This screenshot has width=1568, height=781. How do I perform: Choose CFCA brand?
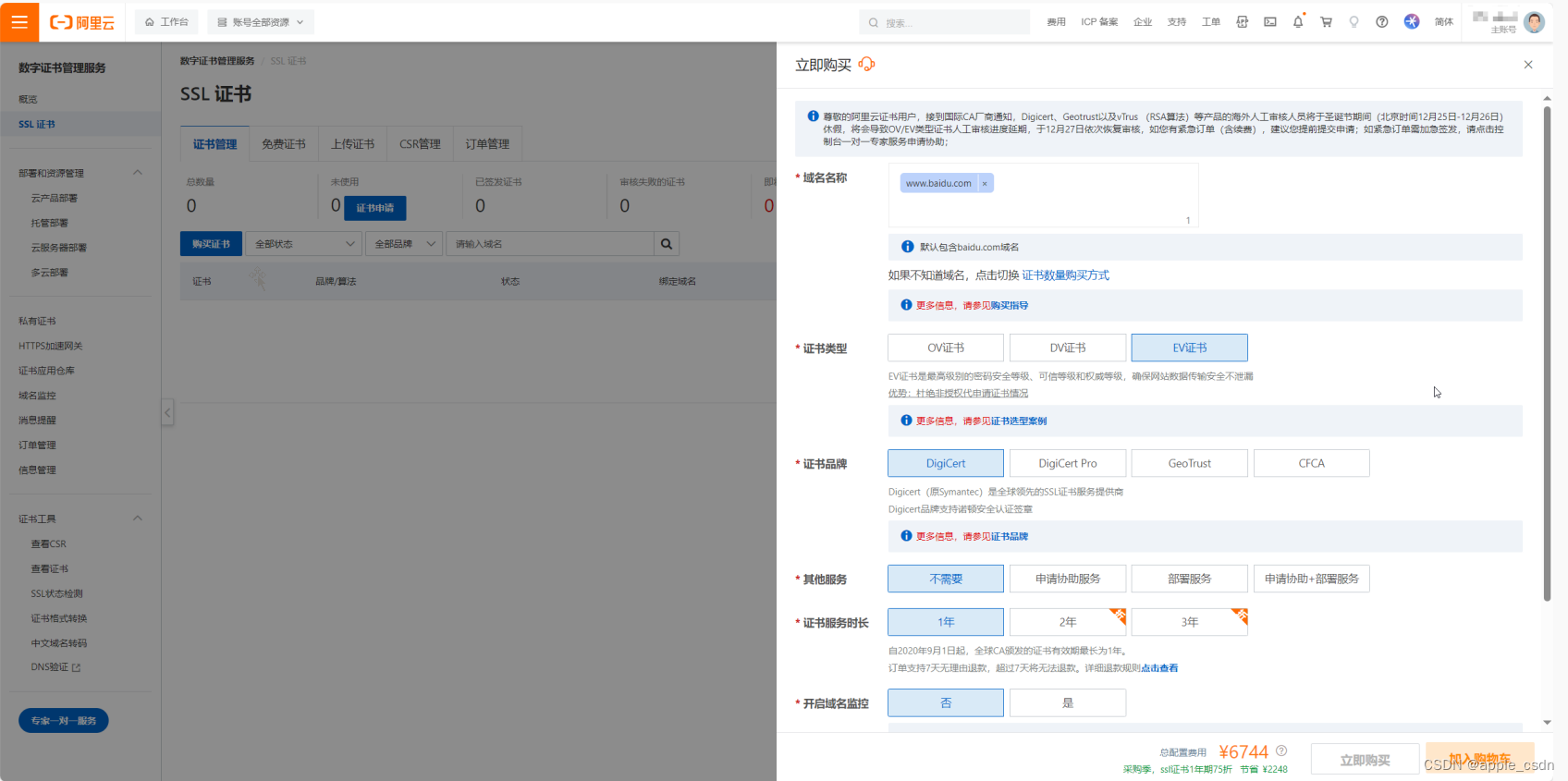click(x=1312, y=463)
